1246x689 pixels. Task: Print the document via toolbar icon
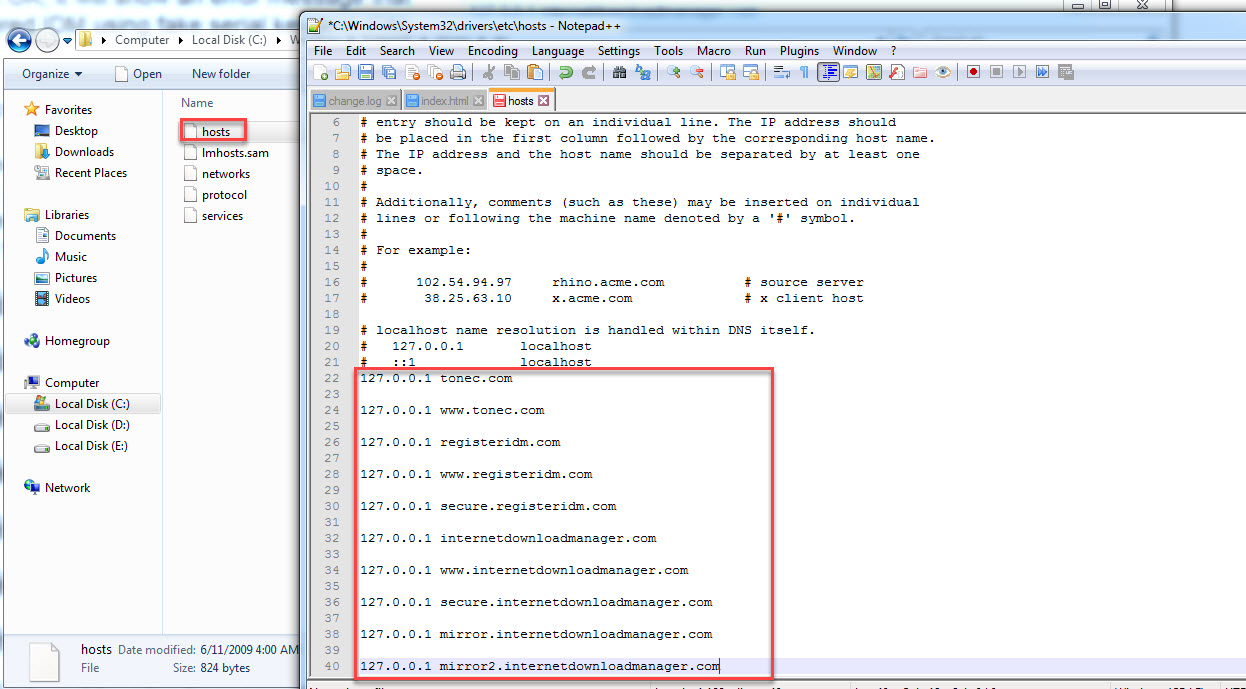click(x=458, y=72)
